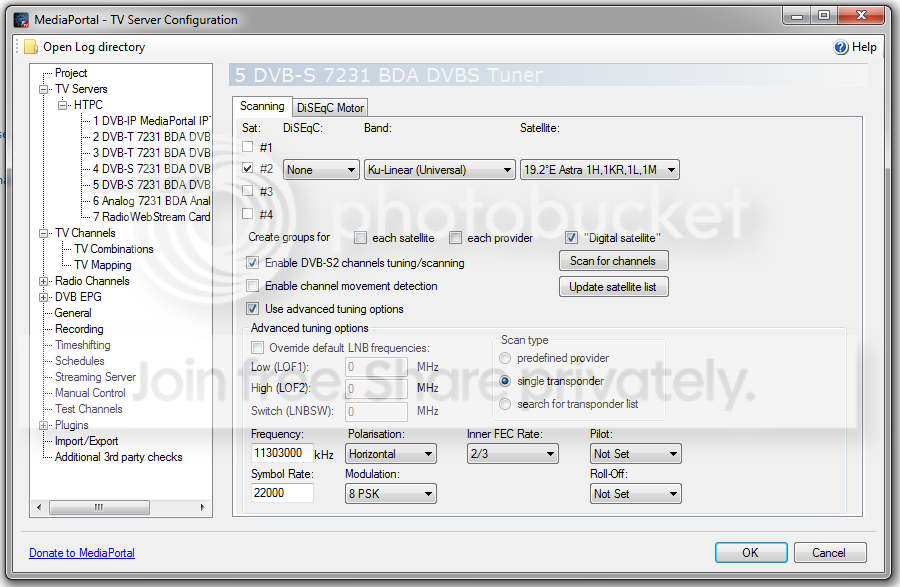The image size is (900, 587).
Task: Select predefined provider scan type
Action: tap(505, 358)
